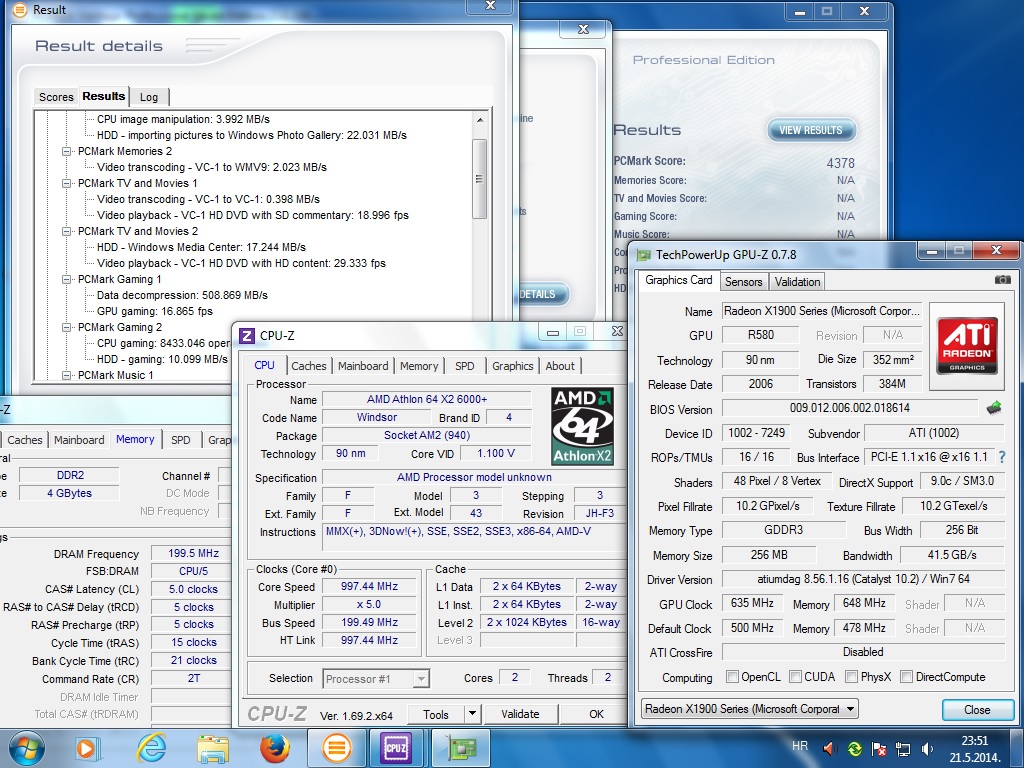The height and width of the screenshot is (768, 1024).
Task: Select CPU image manipulation: 3.992 MB/s row
Action: pyautogui.click(x=183, y=119)
